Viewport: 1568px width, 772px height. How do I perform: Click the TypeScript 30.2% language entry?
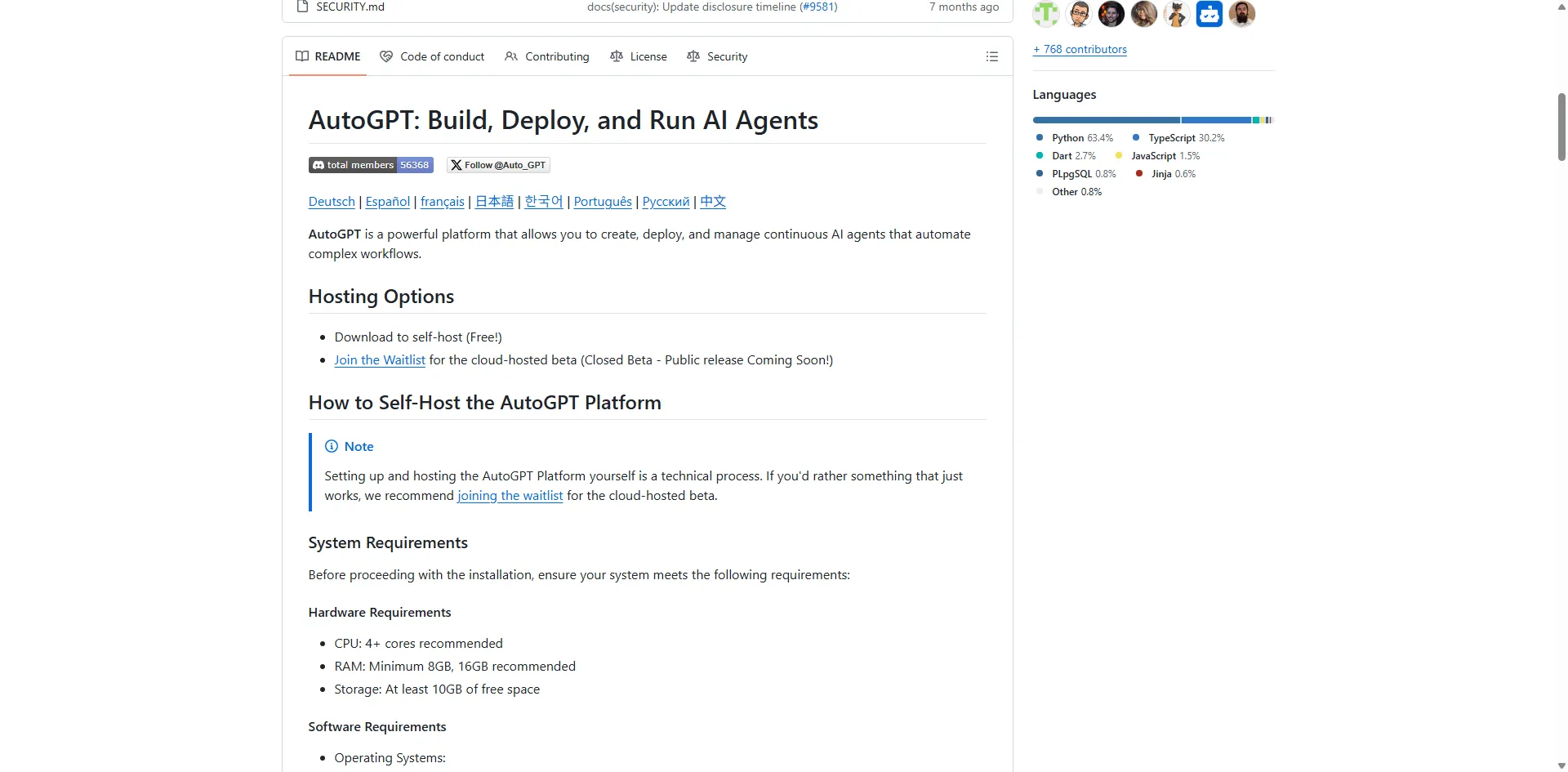coord(1178,138)
